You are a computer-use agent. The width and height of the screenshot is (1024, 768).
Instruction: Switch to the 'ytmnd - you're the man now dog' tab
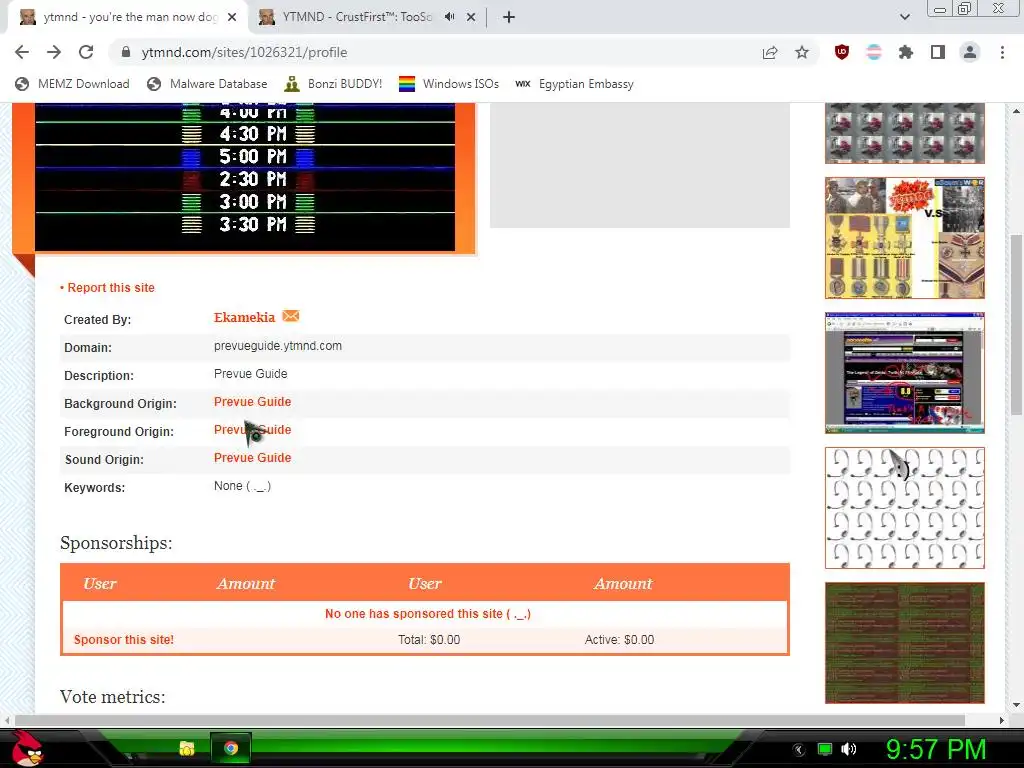pyautogui.click(x=129, y=17)
